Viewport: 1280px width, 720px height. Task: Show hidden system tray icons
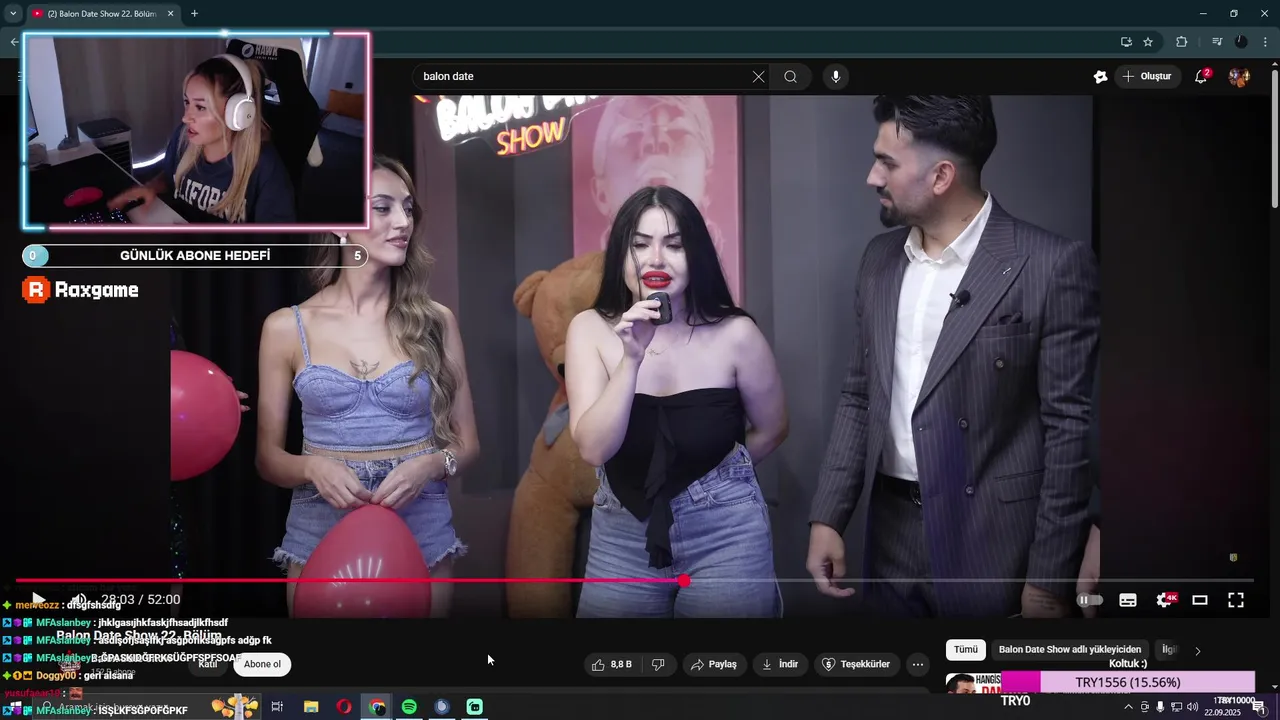pos(1129,707)
